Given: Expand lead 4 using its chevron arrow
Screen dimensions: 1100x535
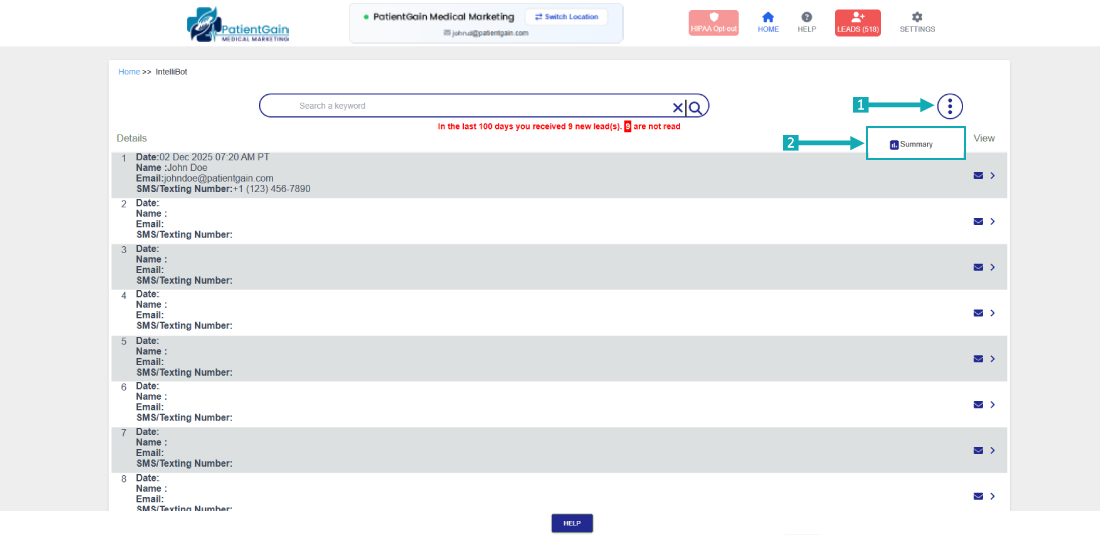Looking at the screenshot, I should coord(993,313).
